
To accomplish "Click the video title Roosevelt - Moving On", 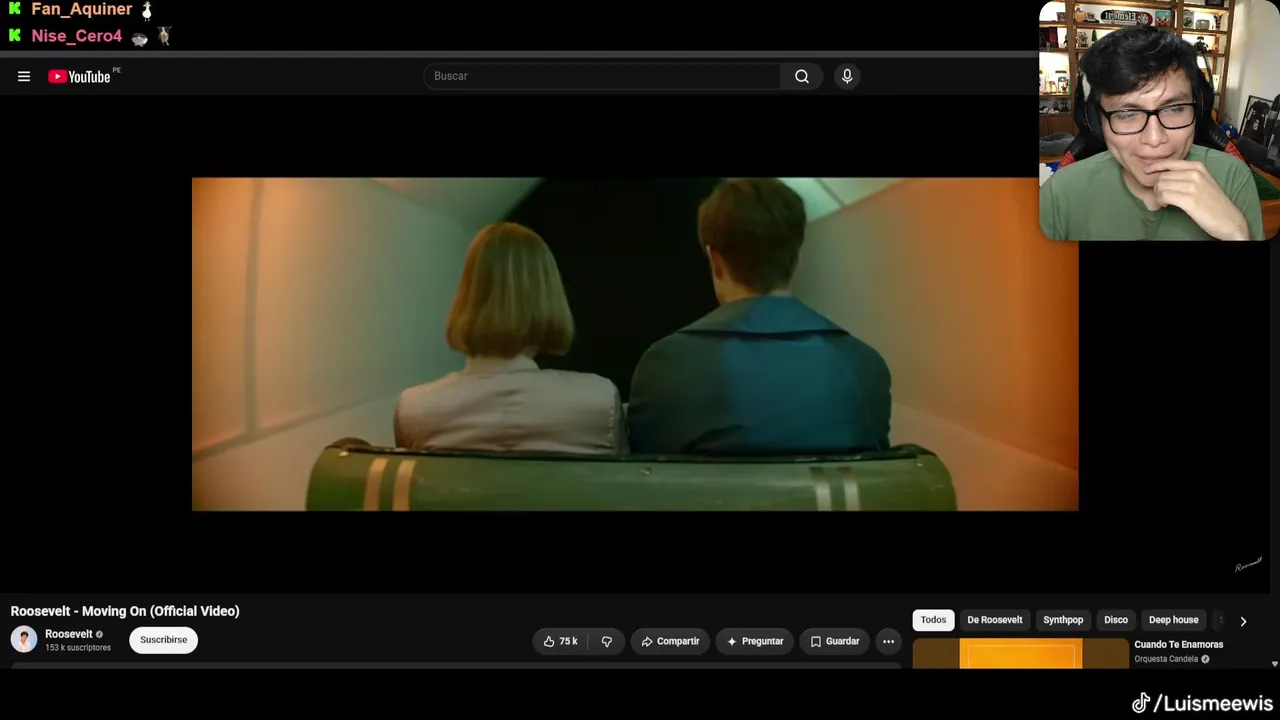I will [x=125, y=611].
